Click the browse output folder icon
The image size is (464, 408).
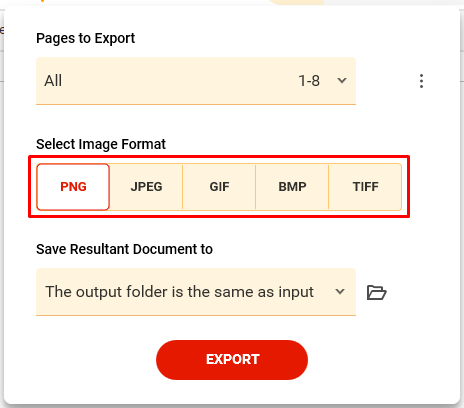[x=377, y=293]
